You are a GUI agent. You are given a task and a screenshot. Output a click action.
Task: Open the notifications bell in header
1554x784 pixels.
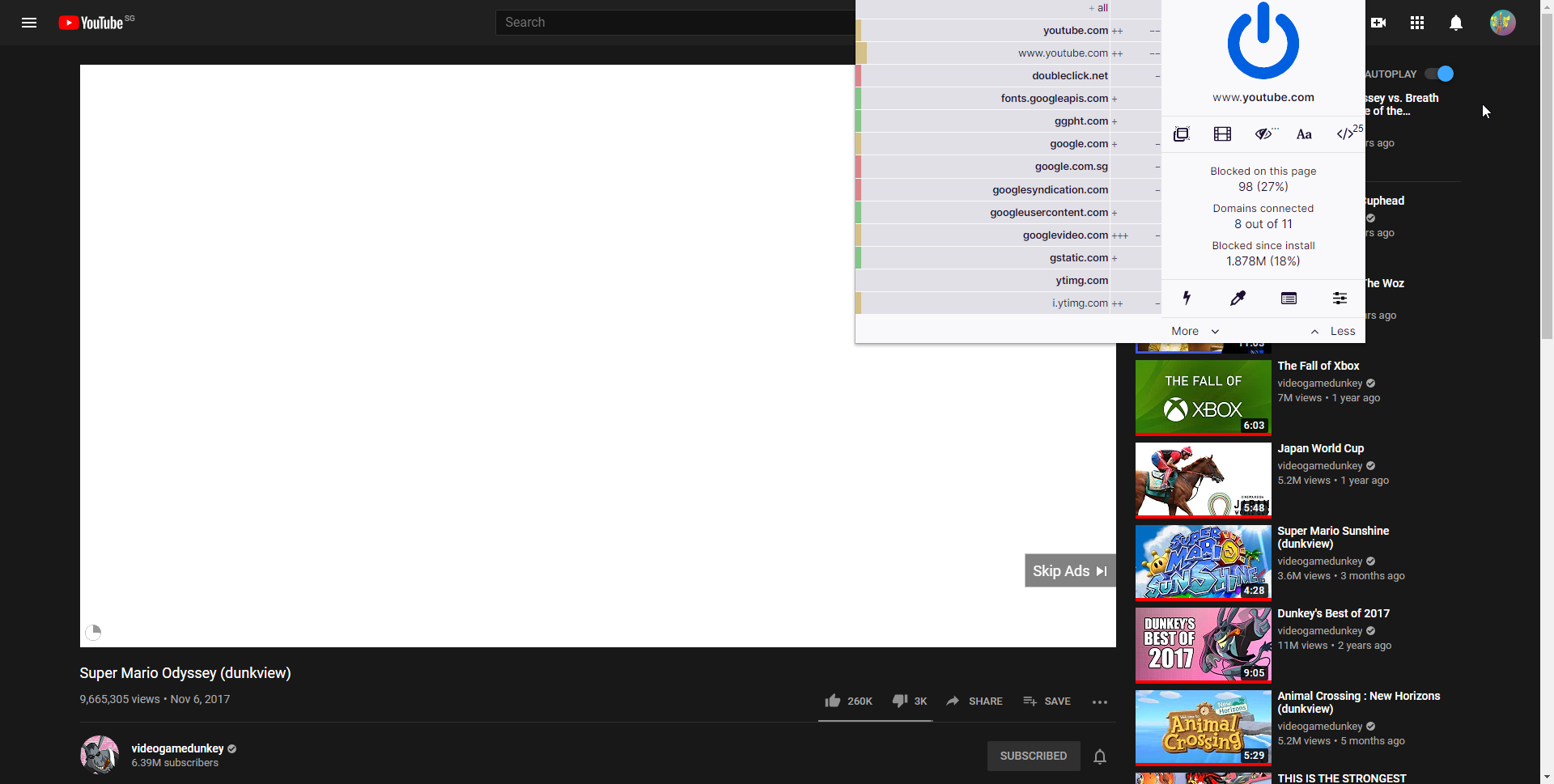tap(1455, 23)
